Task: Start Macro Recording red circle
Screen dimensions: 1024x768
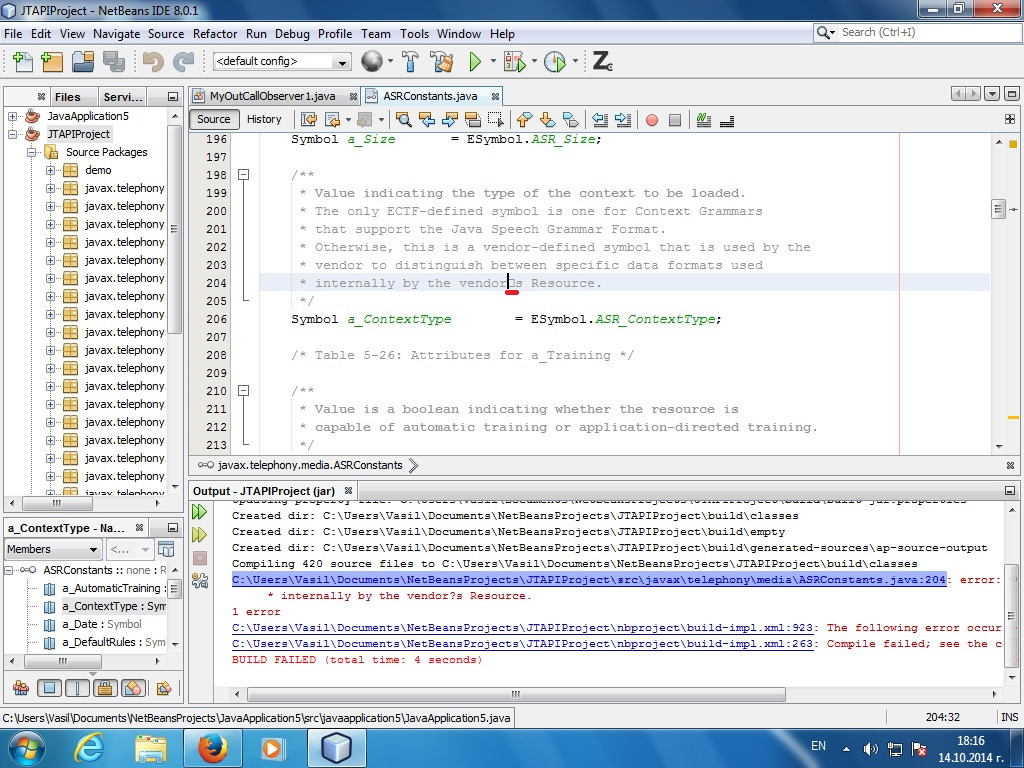Action: (652, 120)
